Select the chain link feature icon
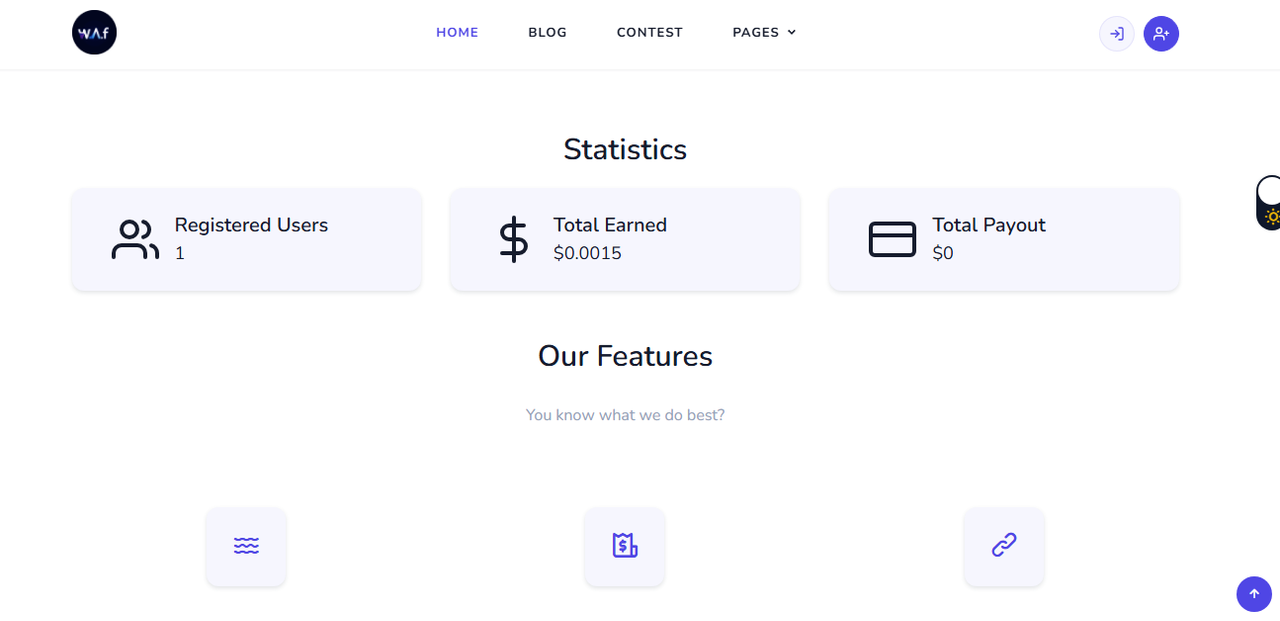1280x621 pixels. [1004, 546]
